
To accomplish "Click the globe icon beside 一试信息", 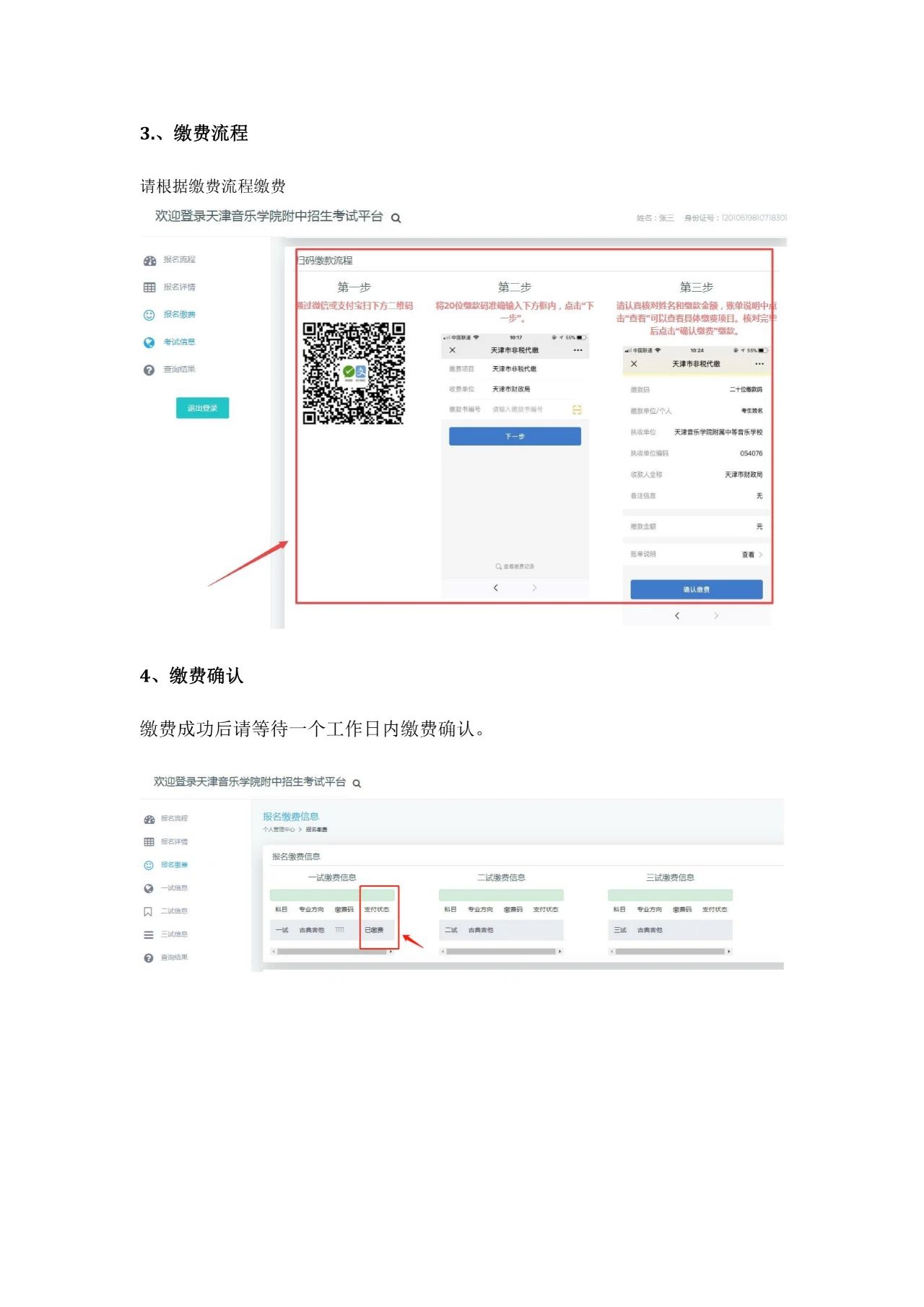I will click(149, 888).
